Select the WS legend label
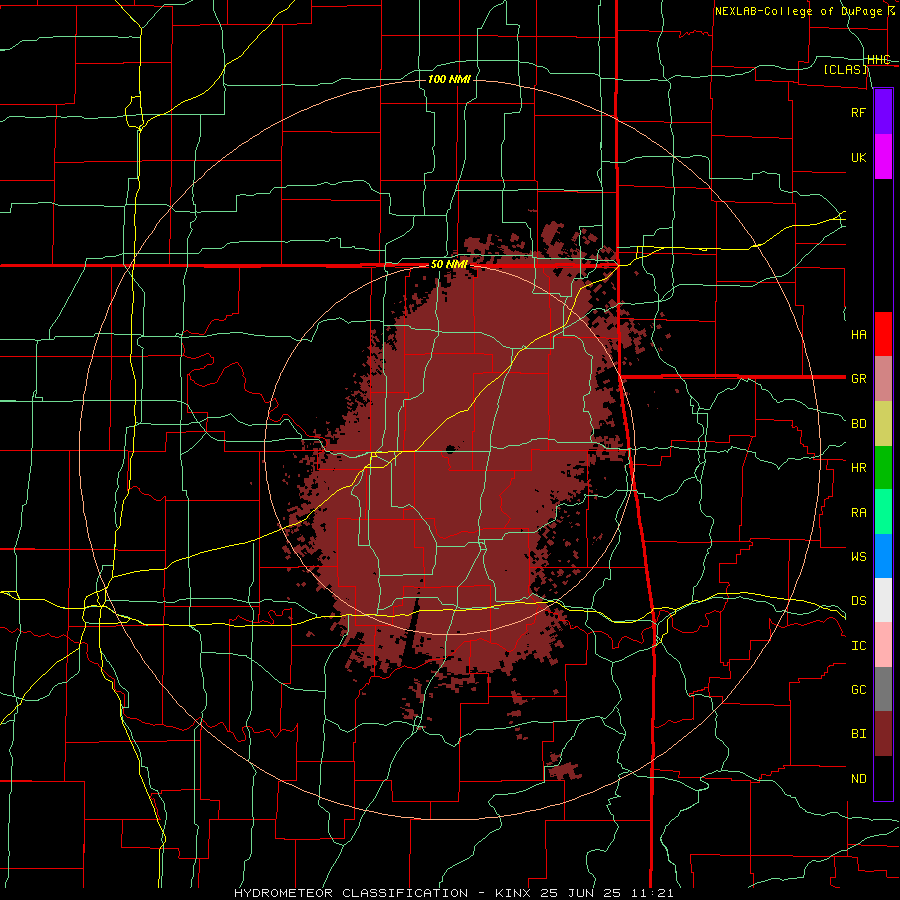Image resolution: width=900 pixels, height=900 pixels. 858,556
